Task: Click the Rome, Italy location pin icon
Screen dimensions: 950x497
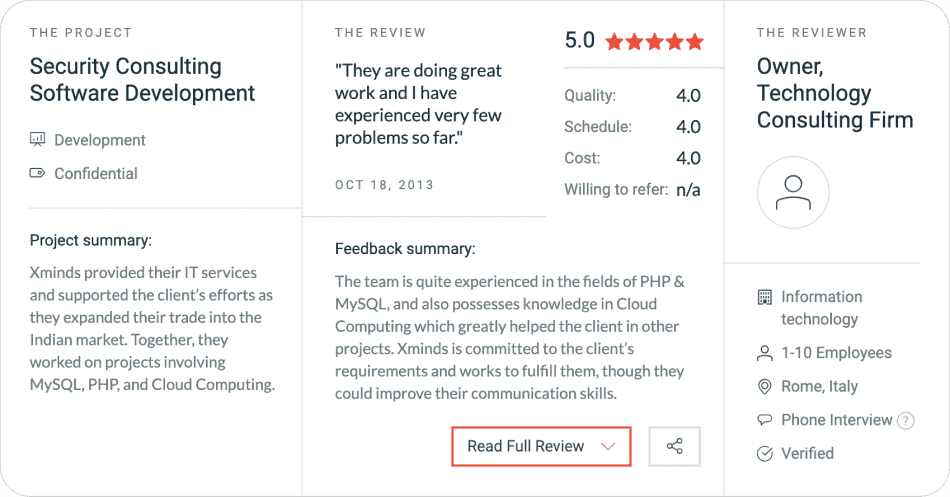Action: coord(765,387)
